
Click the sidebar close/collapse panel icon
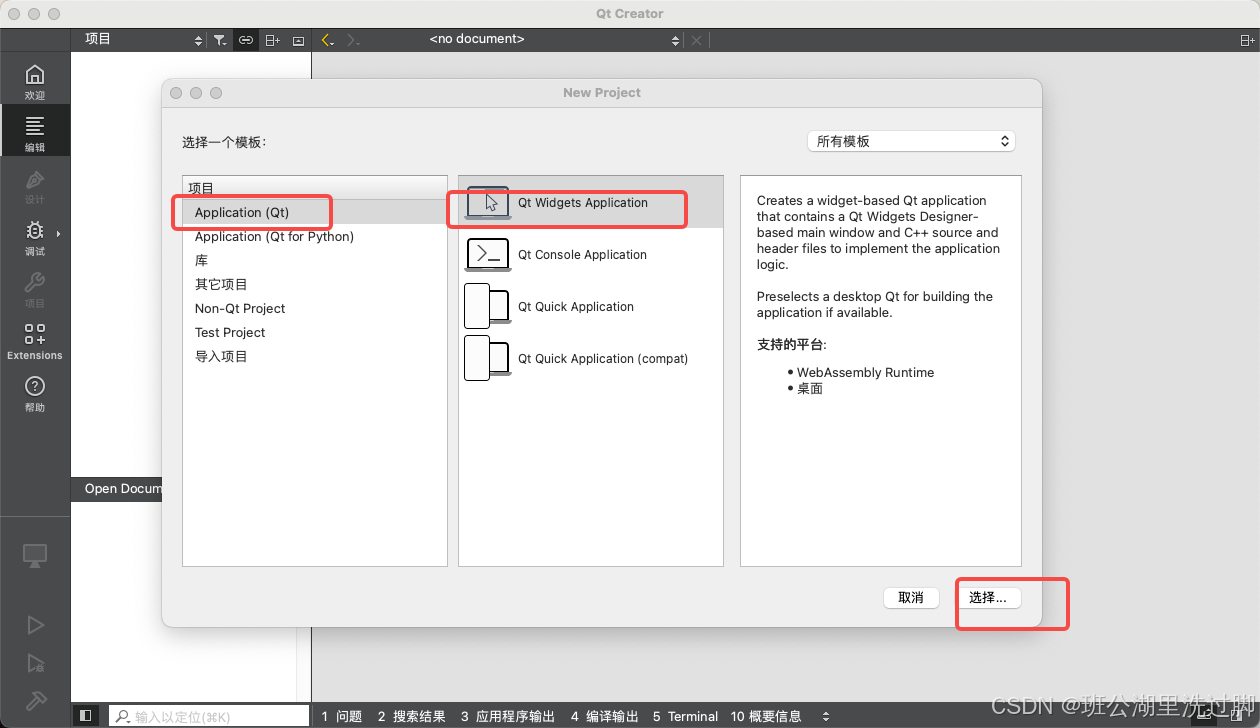click(298, 40)
